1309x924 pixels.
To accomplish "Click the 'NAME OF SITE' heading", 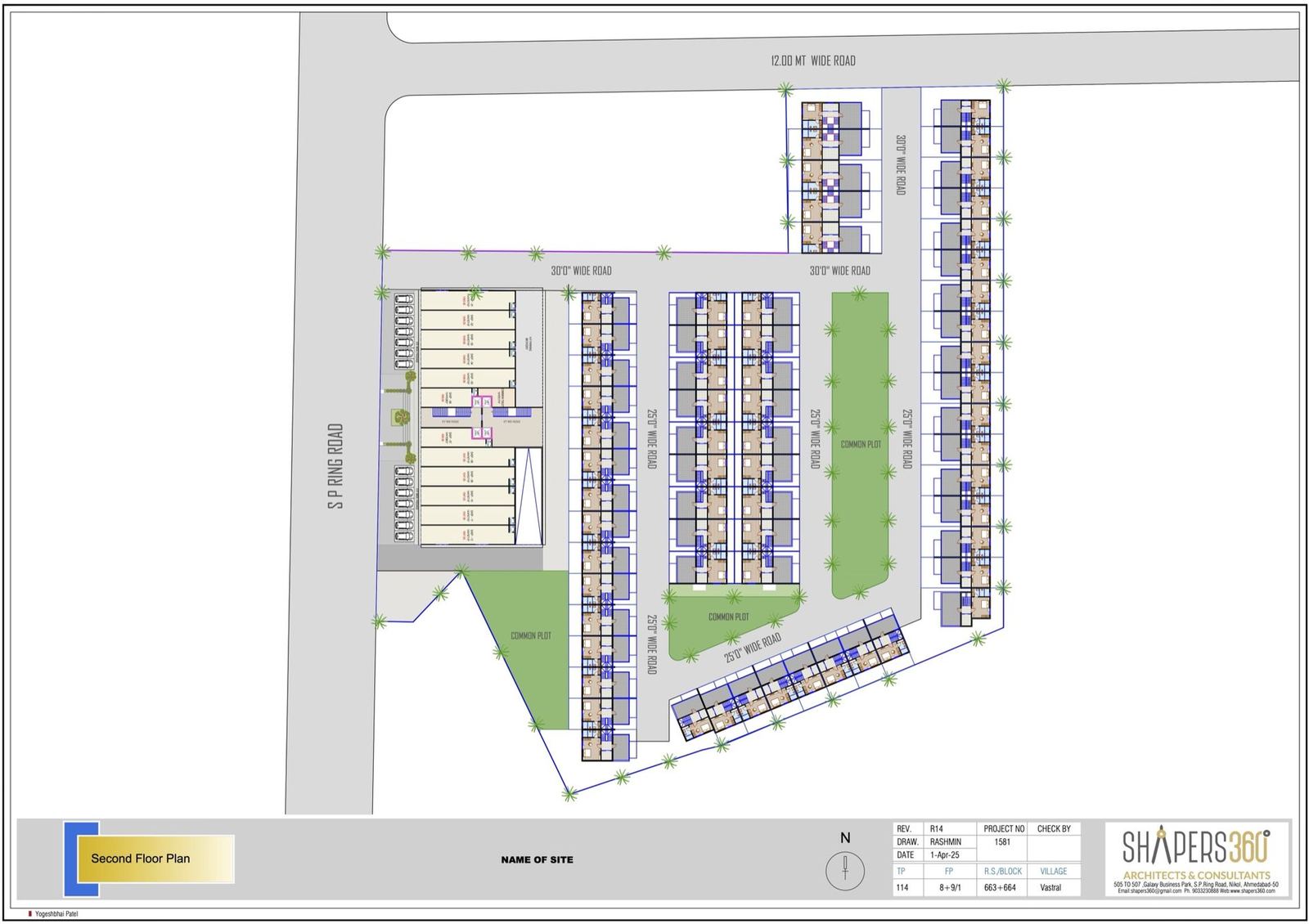I will tap(537, 859).
